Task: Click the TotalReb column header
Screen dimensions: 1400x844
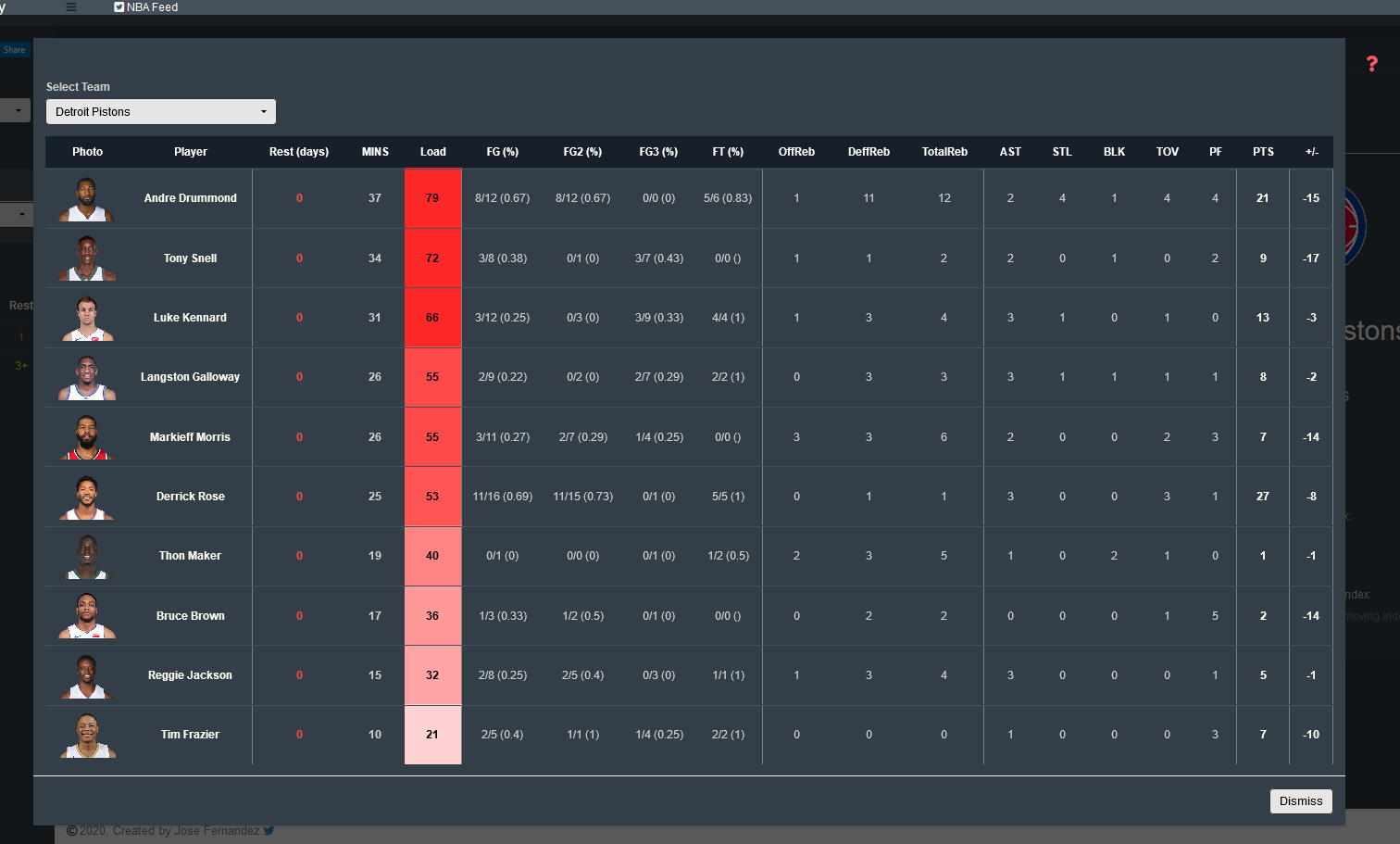Action: pyautogui.click(x=944, y=152)
